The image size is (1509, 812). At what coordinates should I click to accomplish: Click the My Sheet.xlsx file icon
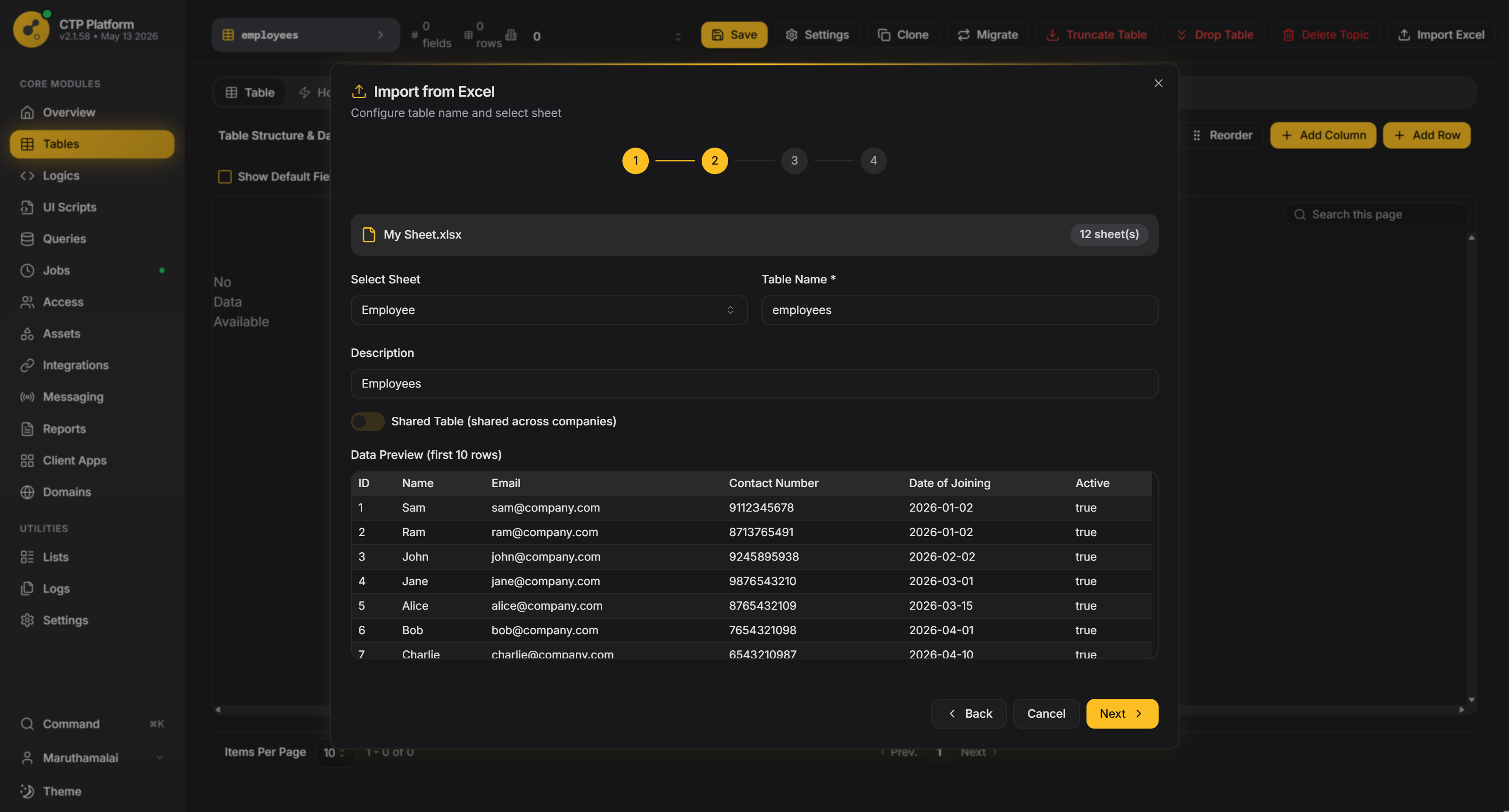368,234
